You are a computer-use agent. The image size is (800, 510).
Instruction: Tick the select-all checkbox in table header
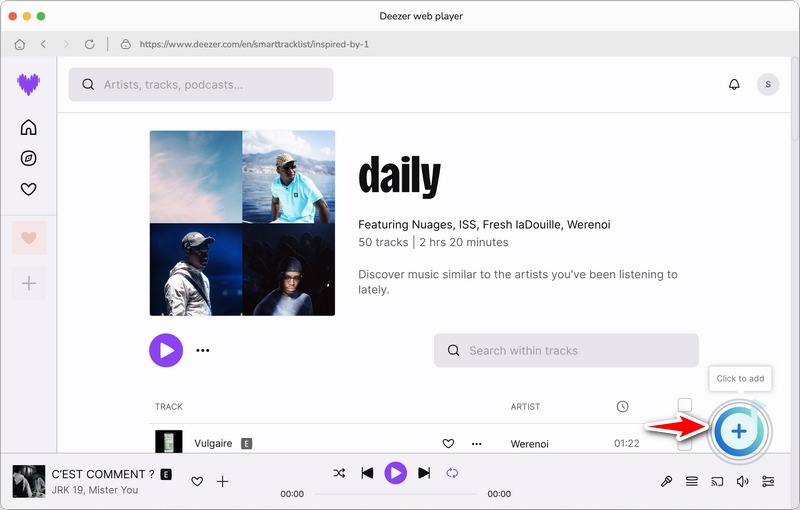point(685,405)
